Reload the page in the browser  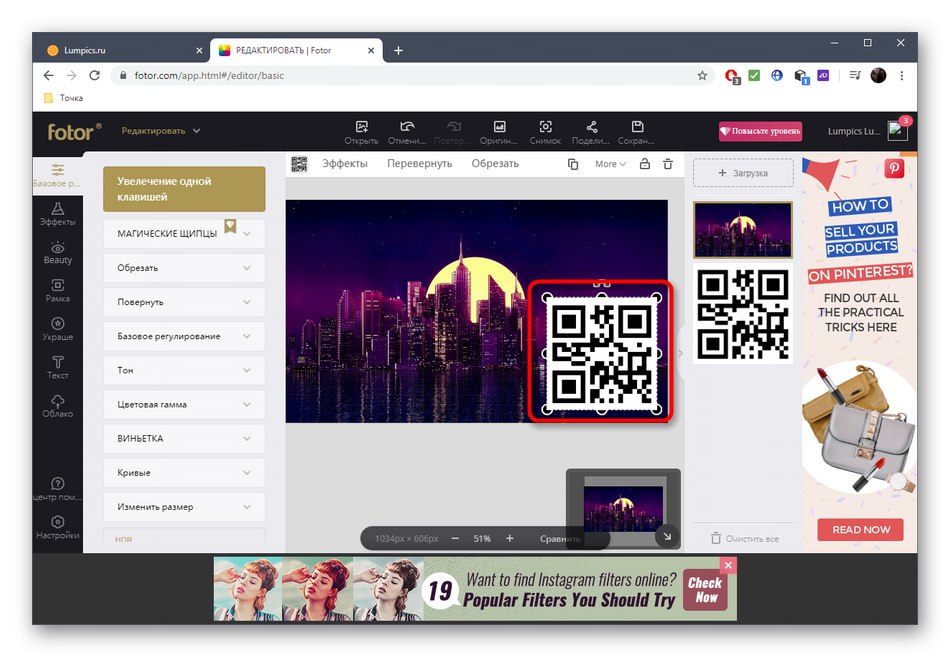point(95,75)
